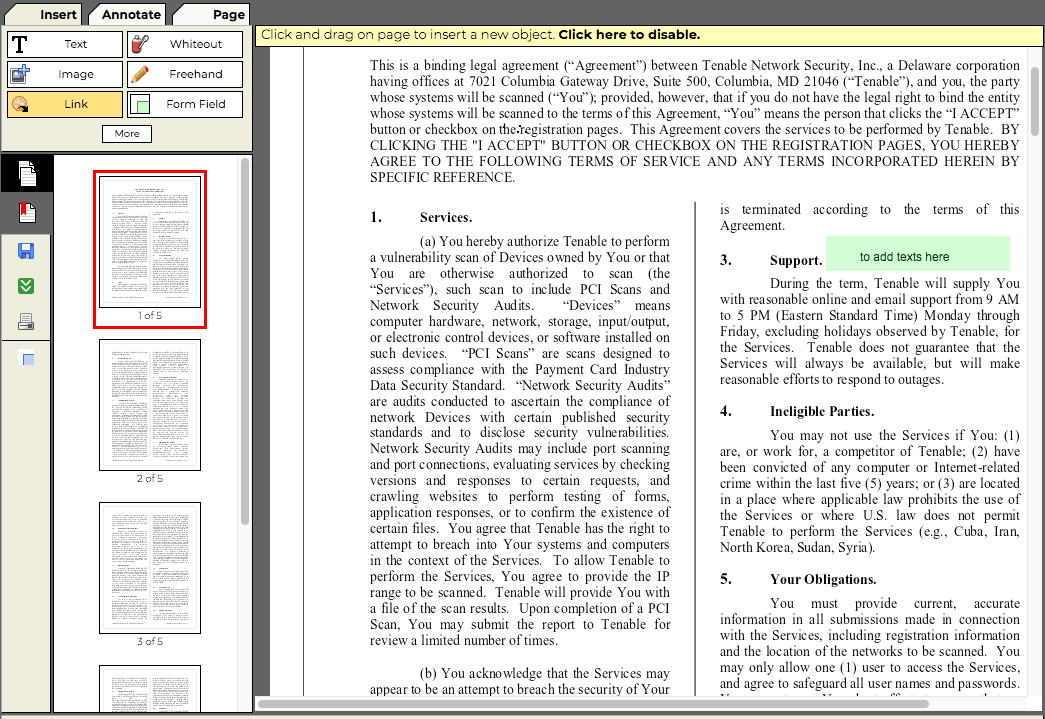
Task: Click the "Your Obligations." heading
Action: pyautogui.click(x=823, y=579)
